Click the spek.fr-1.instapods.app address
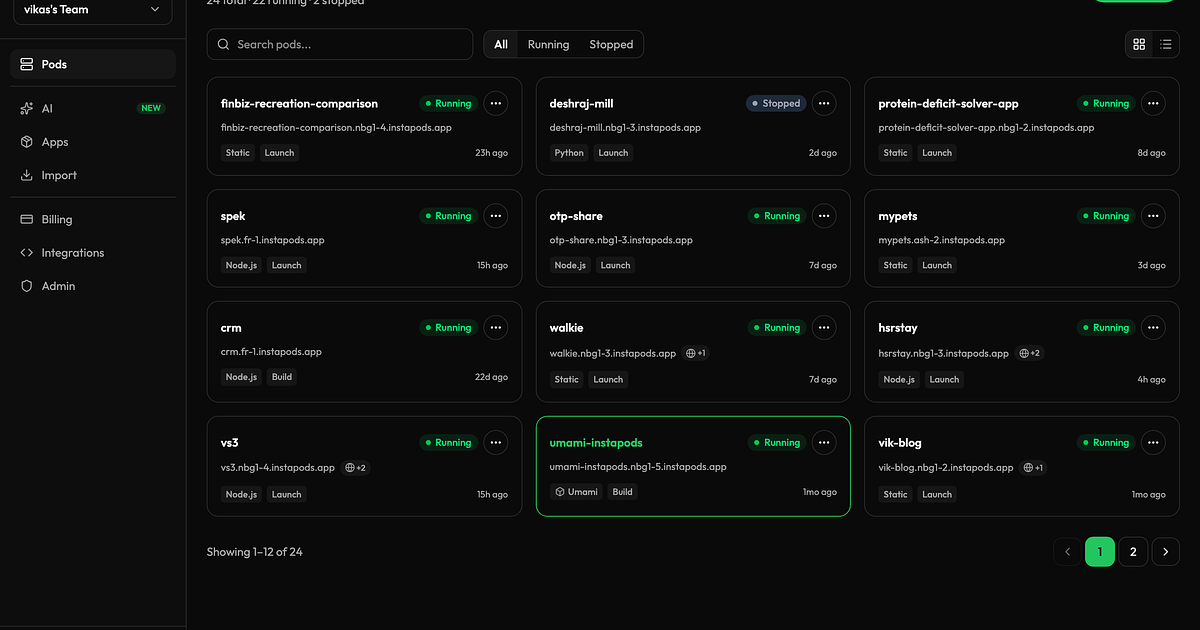This screenshot has height=630, width=1200. 271,241
